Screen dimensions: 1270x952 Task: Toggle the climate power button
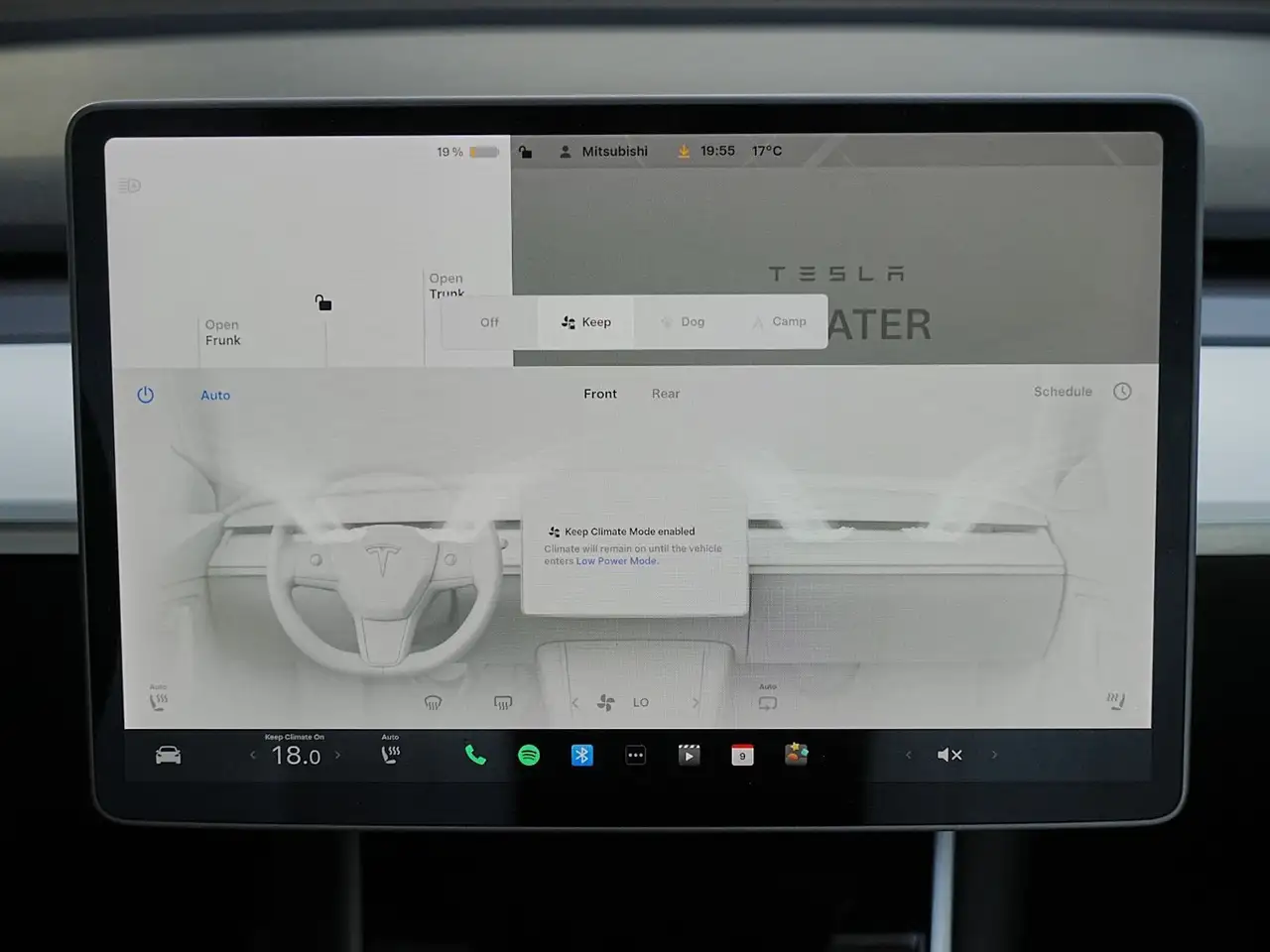(146, 395)
